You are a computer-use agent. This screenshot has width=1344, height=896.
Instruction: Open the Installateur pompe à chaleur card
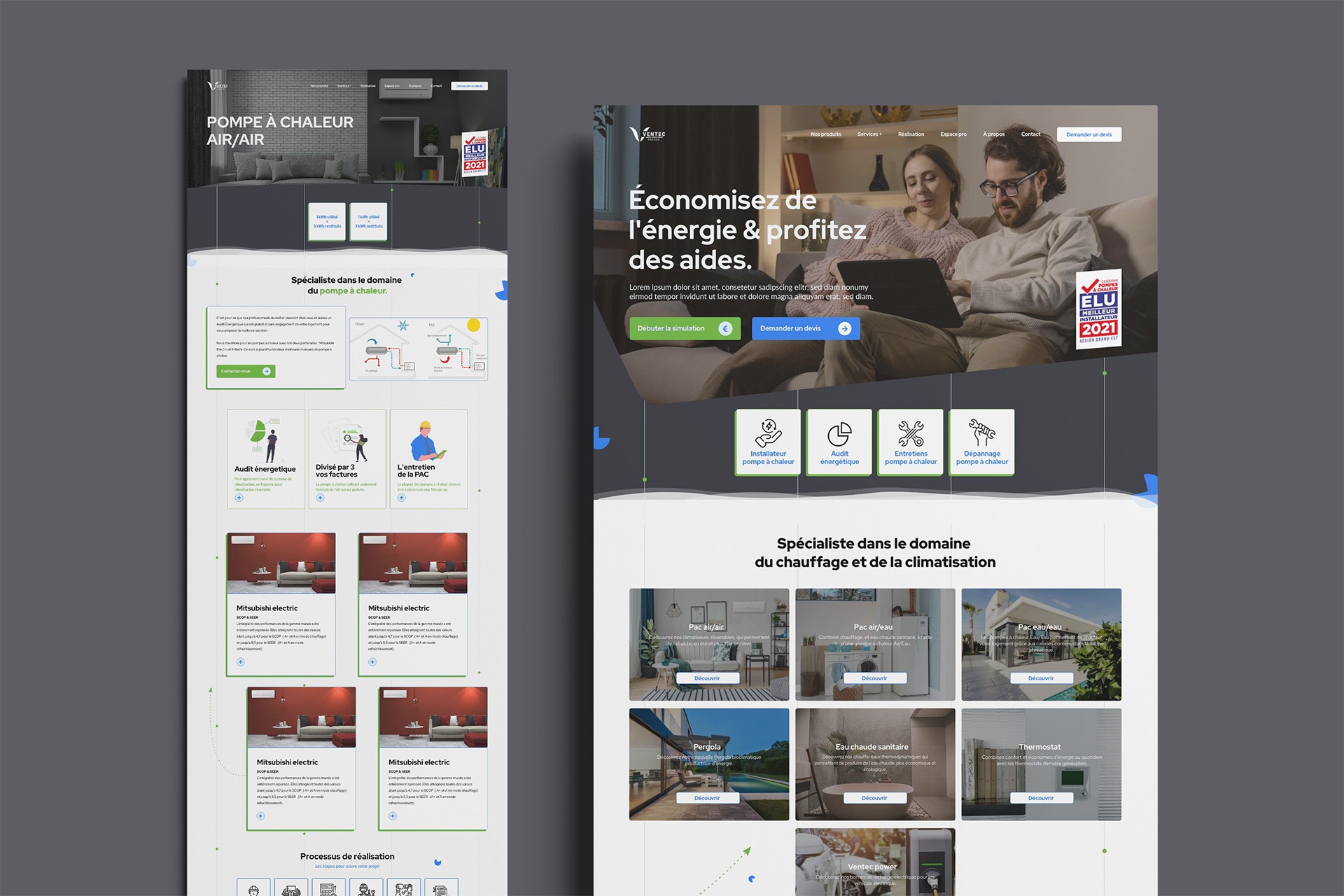pos(768,442)
